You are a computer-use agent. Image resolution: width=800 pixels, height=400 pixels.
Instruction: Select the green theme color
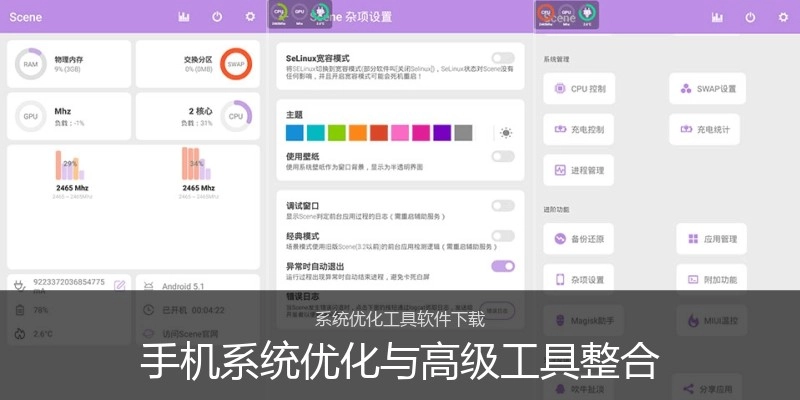click(337, 133)
